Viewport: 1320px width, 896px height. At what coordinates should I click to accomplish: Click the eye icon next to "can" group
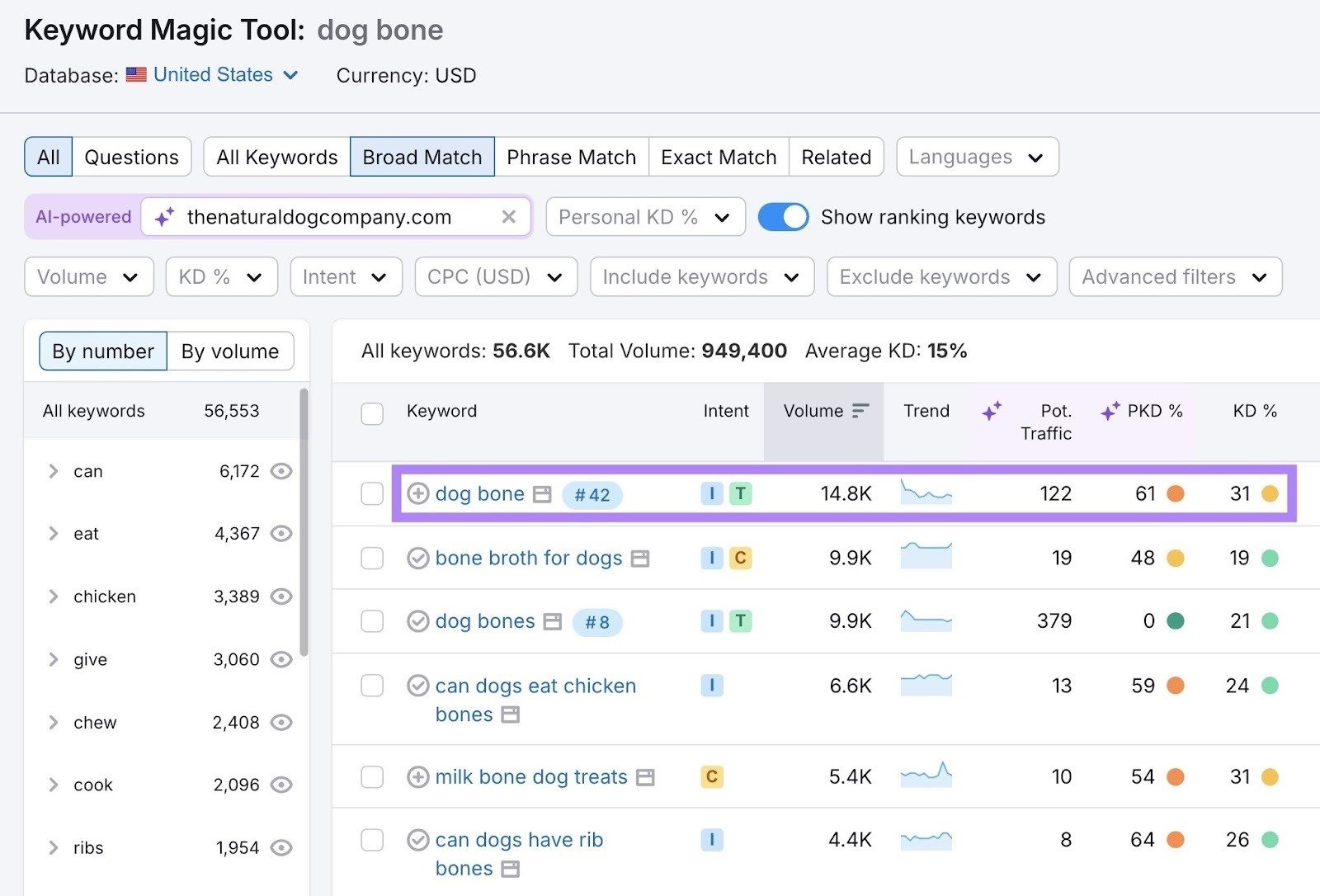point(281,471)
